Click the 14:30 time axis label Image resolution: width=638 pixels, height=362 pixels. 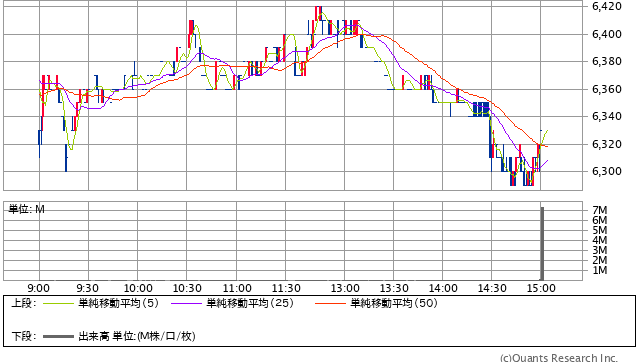tap(492, 288)
